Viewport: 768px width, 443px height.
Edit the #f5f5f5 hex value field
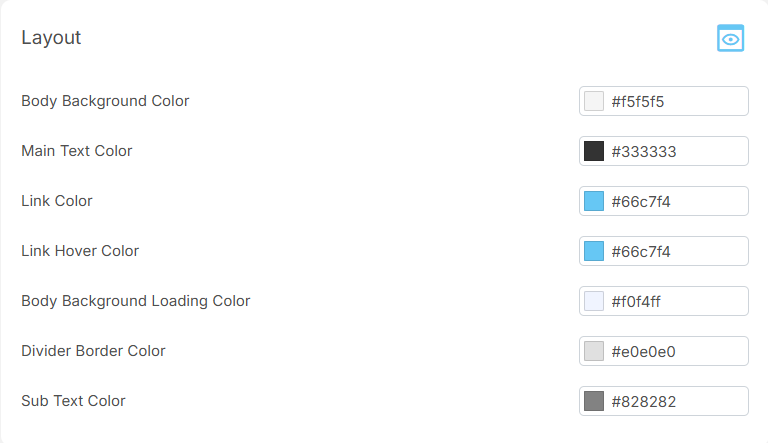[x=675, y=101]
